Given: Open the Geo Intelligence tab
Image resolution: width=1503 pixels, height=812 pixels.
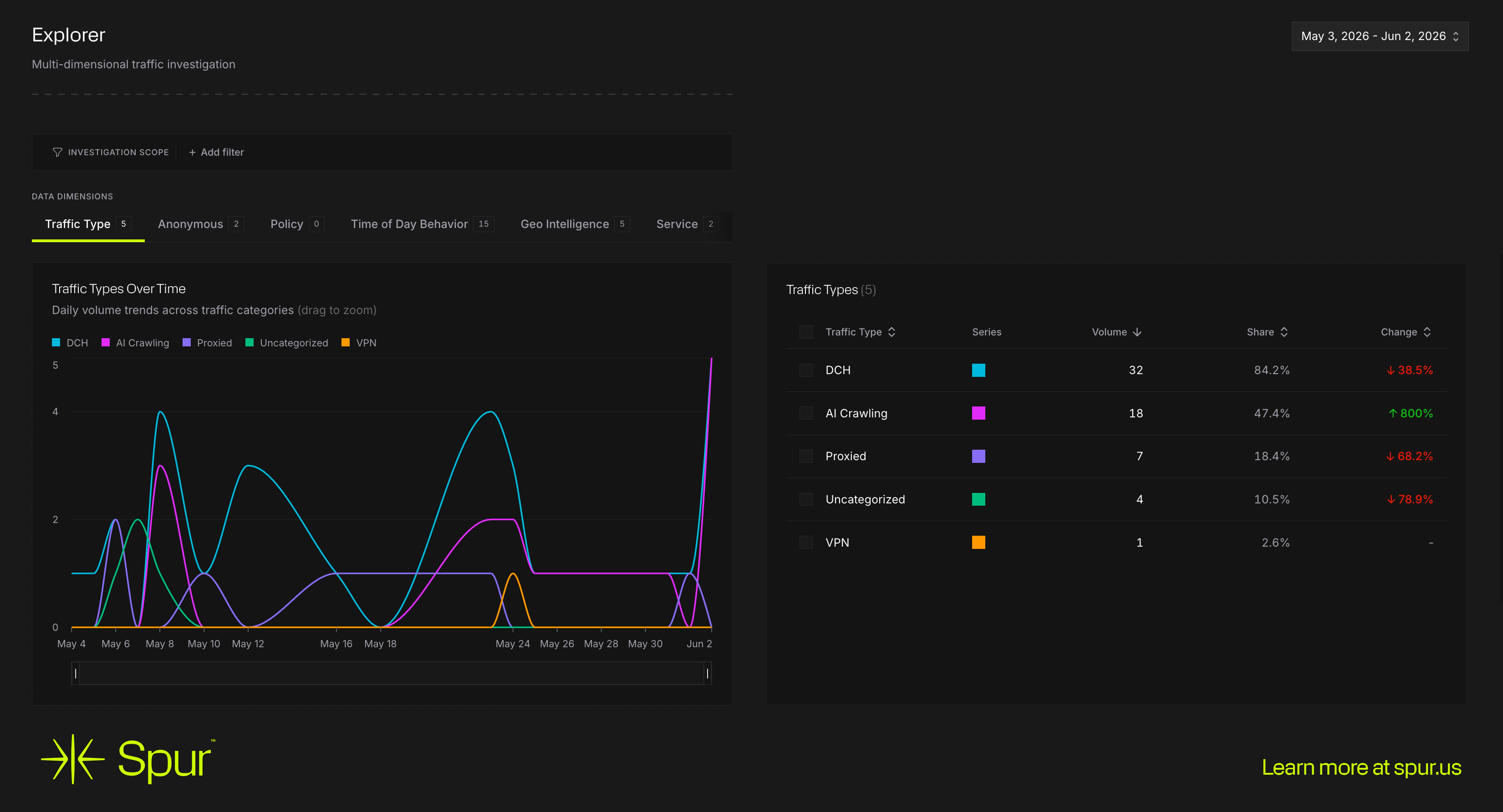Looking at the screenshot, I should point(575,224).
